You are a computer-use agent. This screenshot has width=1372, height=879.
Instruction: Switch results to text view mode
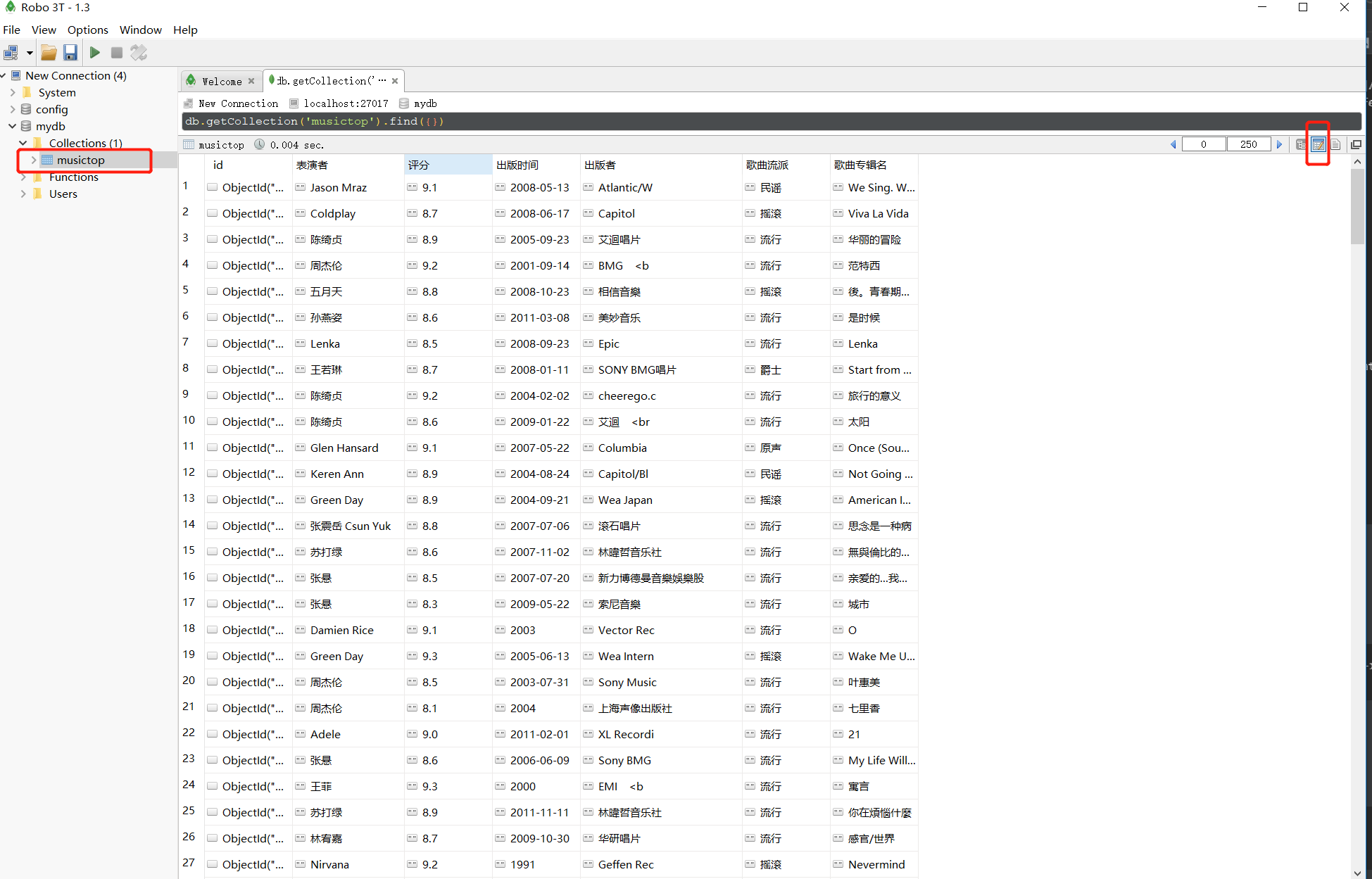tap(1335, 144)
